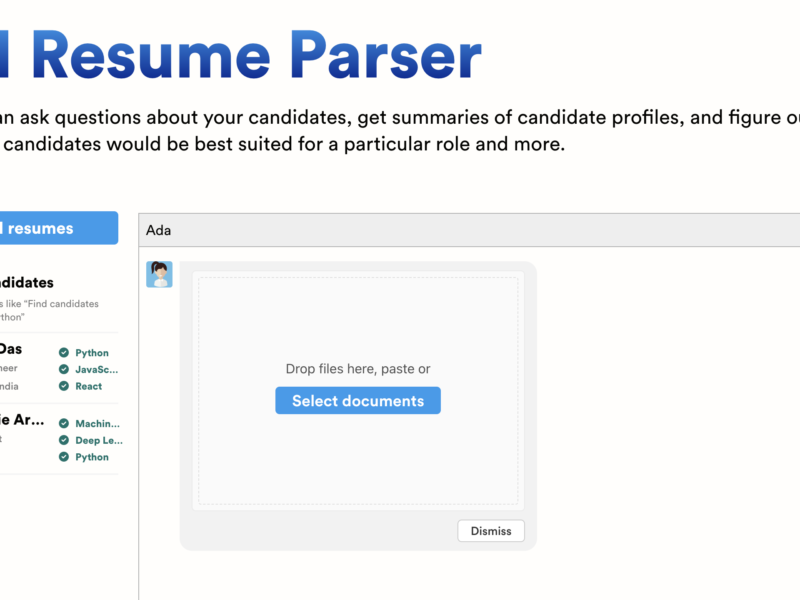Click the checkmark icon beside React skill
The image size is (800, 600).
[64, 386]
